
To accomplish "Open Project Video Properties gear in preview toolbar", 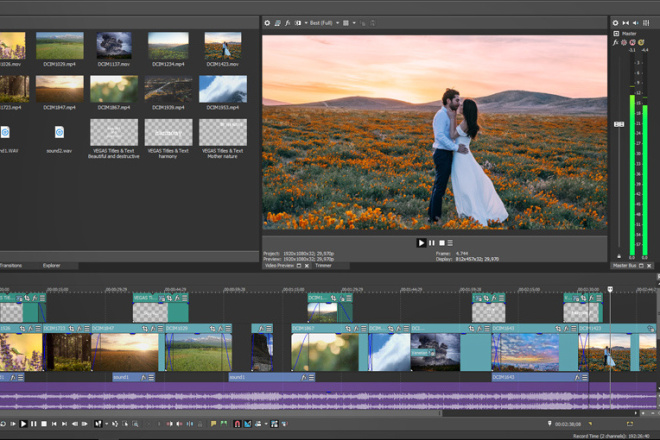I will [267, 23].
